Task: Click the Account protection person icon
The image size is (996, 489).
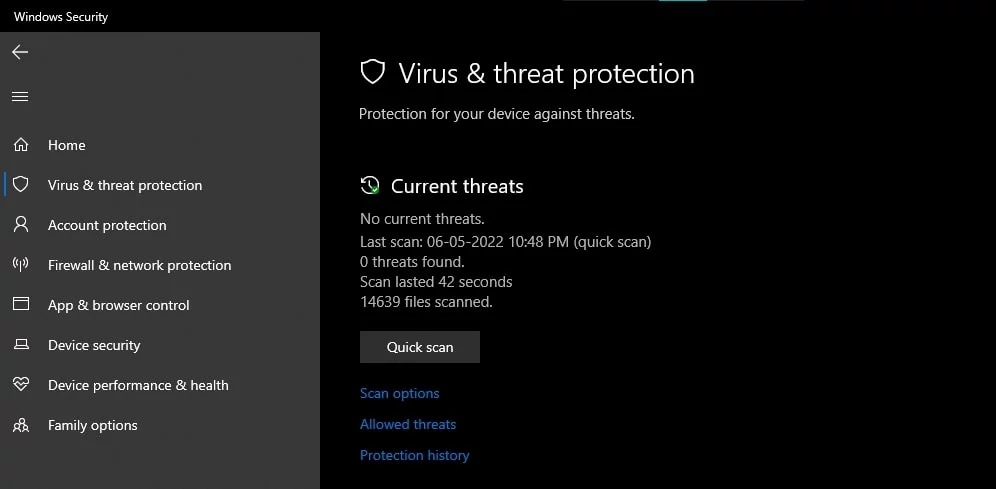Action: point(21,225)
